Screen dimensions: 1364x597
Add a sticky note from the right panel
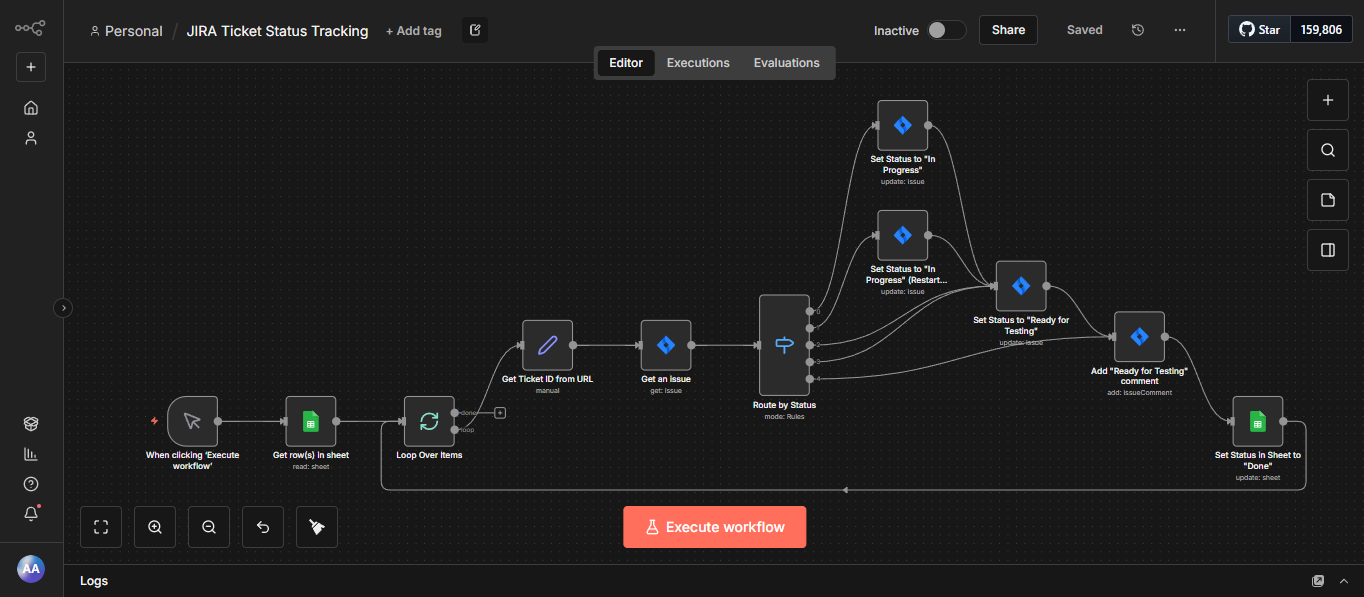point(1327,200)
